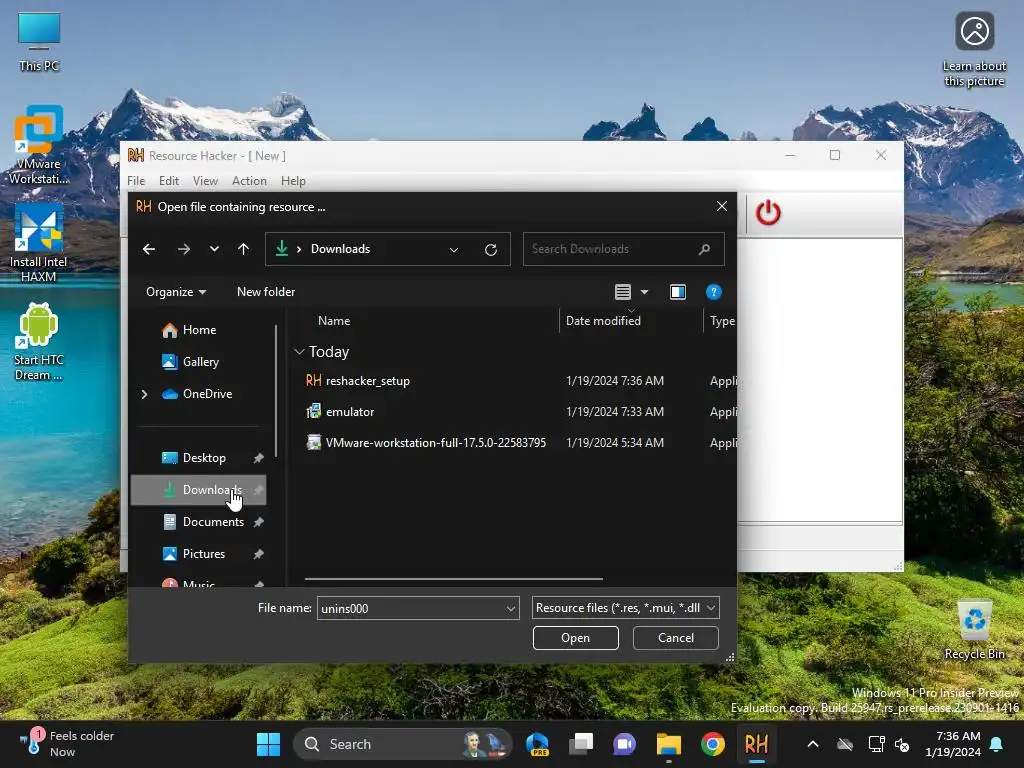Viewport: 1024px width, 768px height.
Task: Open view options dropdown arrow
Action: [x=645, y=292]
